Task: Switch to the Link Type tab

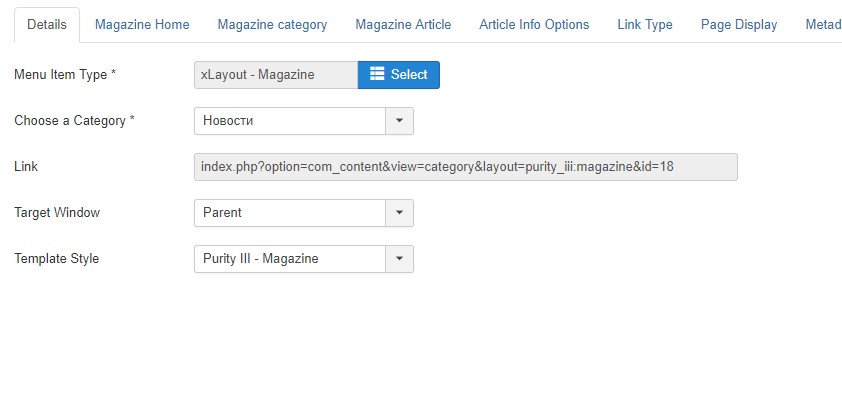Action: [645, 25]
